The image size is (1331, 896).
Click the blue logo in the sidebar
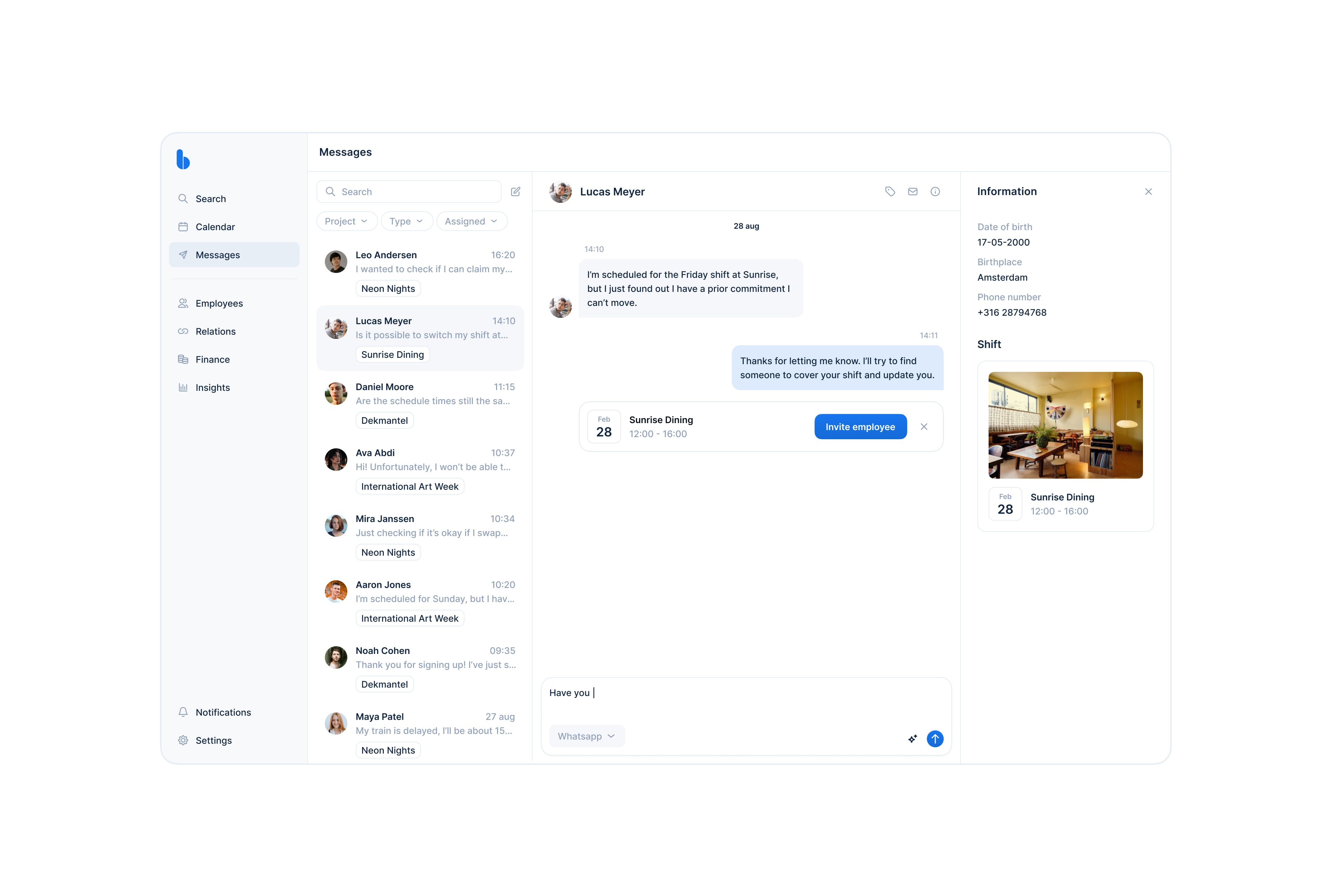point(183,159)
